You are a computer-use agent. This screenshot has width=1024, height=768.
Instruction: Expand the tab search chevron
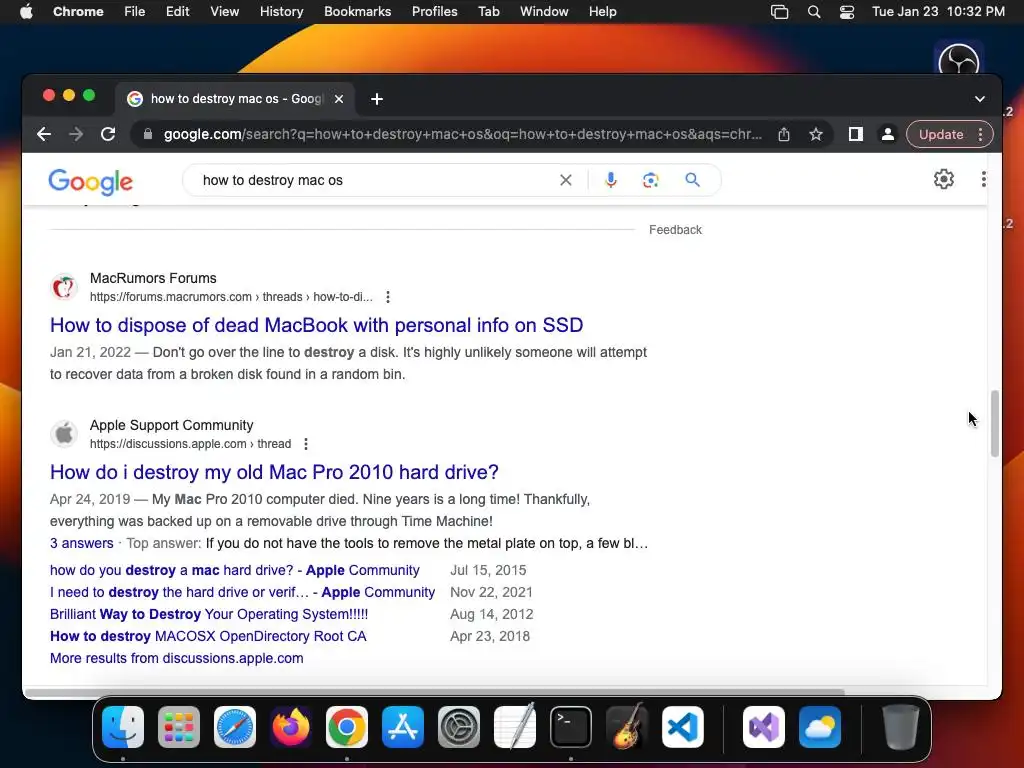tap(979, 99)
